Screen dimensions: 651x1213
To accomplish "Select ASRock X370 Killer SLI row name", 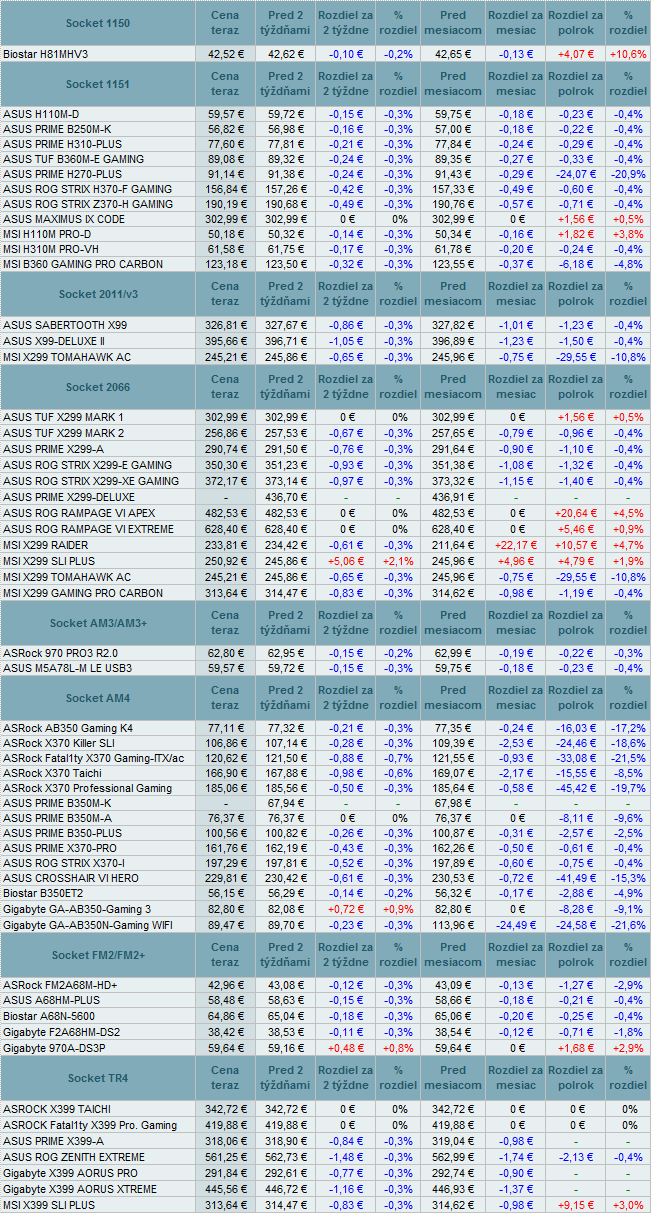I will pos(59,743).
